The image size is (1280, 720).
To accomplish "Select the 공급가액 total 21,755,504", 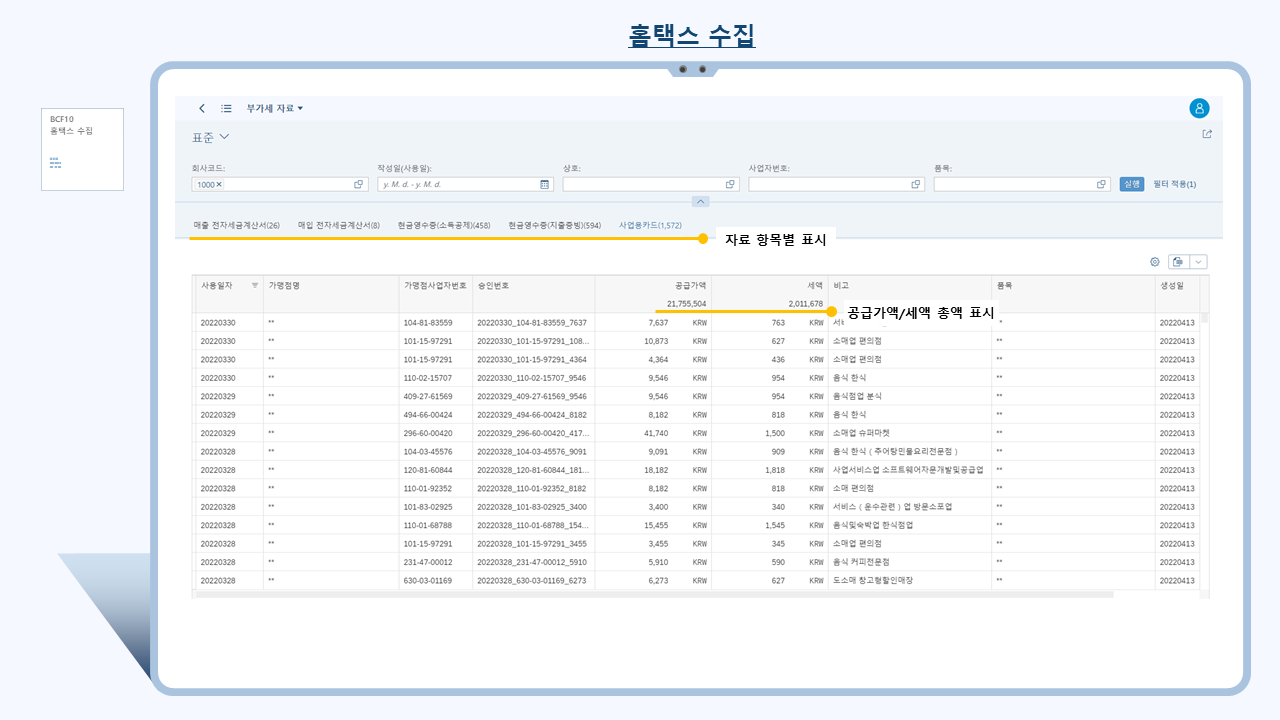I will [687, 304].
